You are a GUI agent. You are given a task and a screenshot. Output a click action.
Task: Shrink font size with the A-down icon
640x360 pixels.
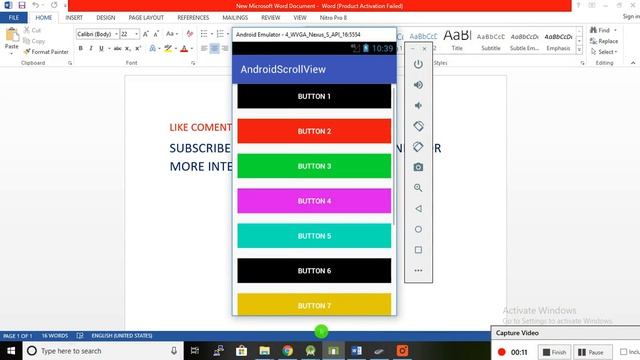(x=156, y=34)
